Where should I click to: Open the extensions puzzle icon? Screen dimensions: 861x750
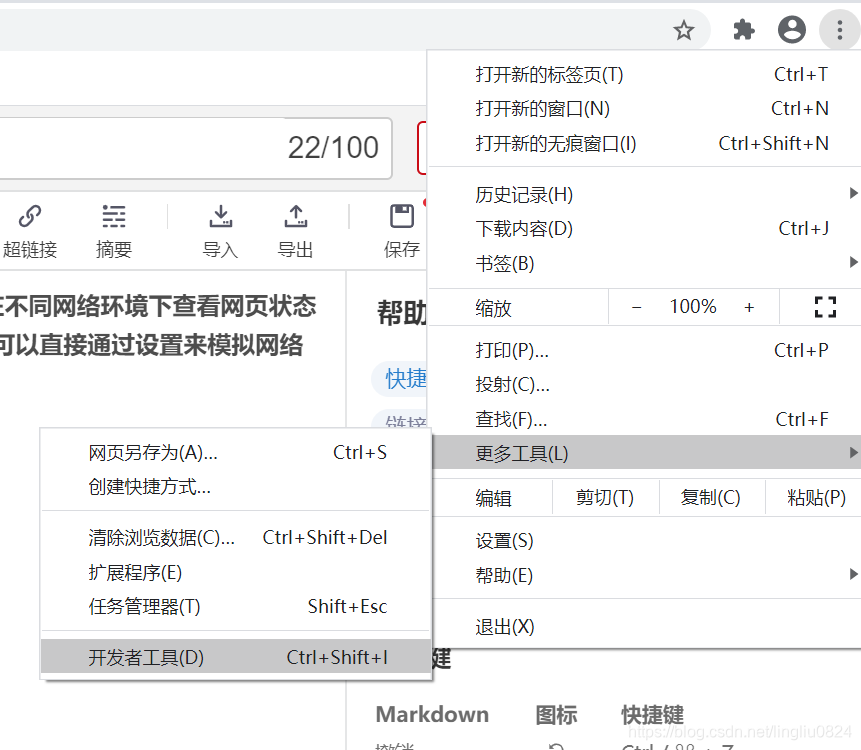coord(742,30)
